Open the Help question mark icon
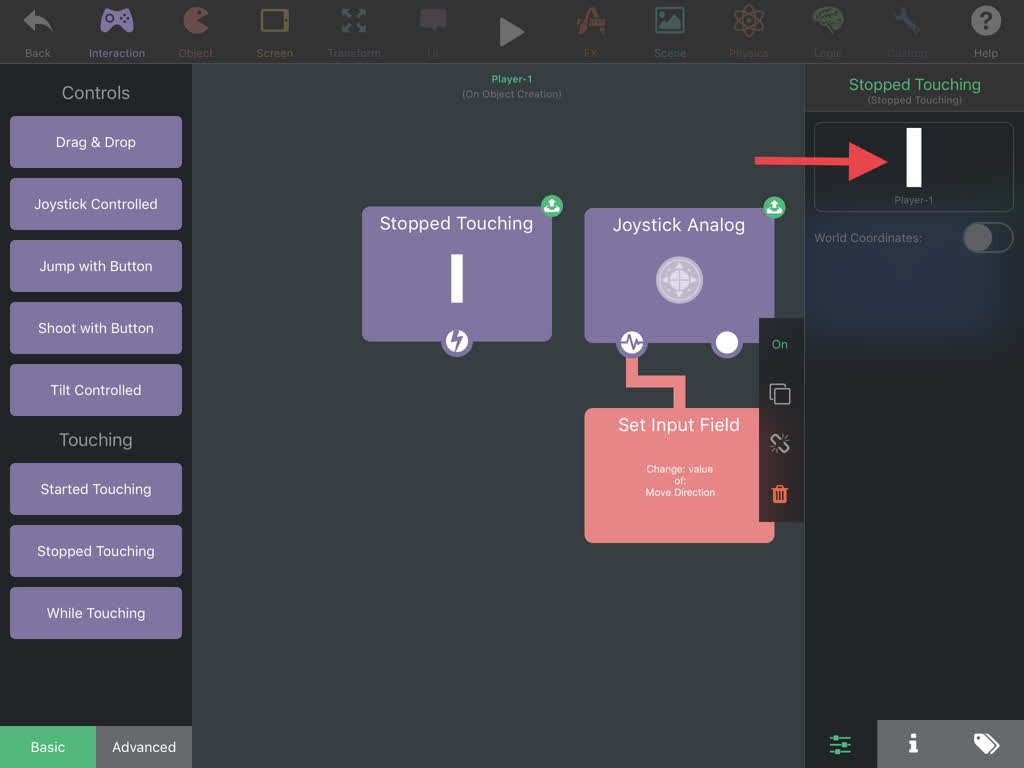The width and height of the screenshot is (1024, 768). (x=985, y=22)
